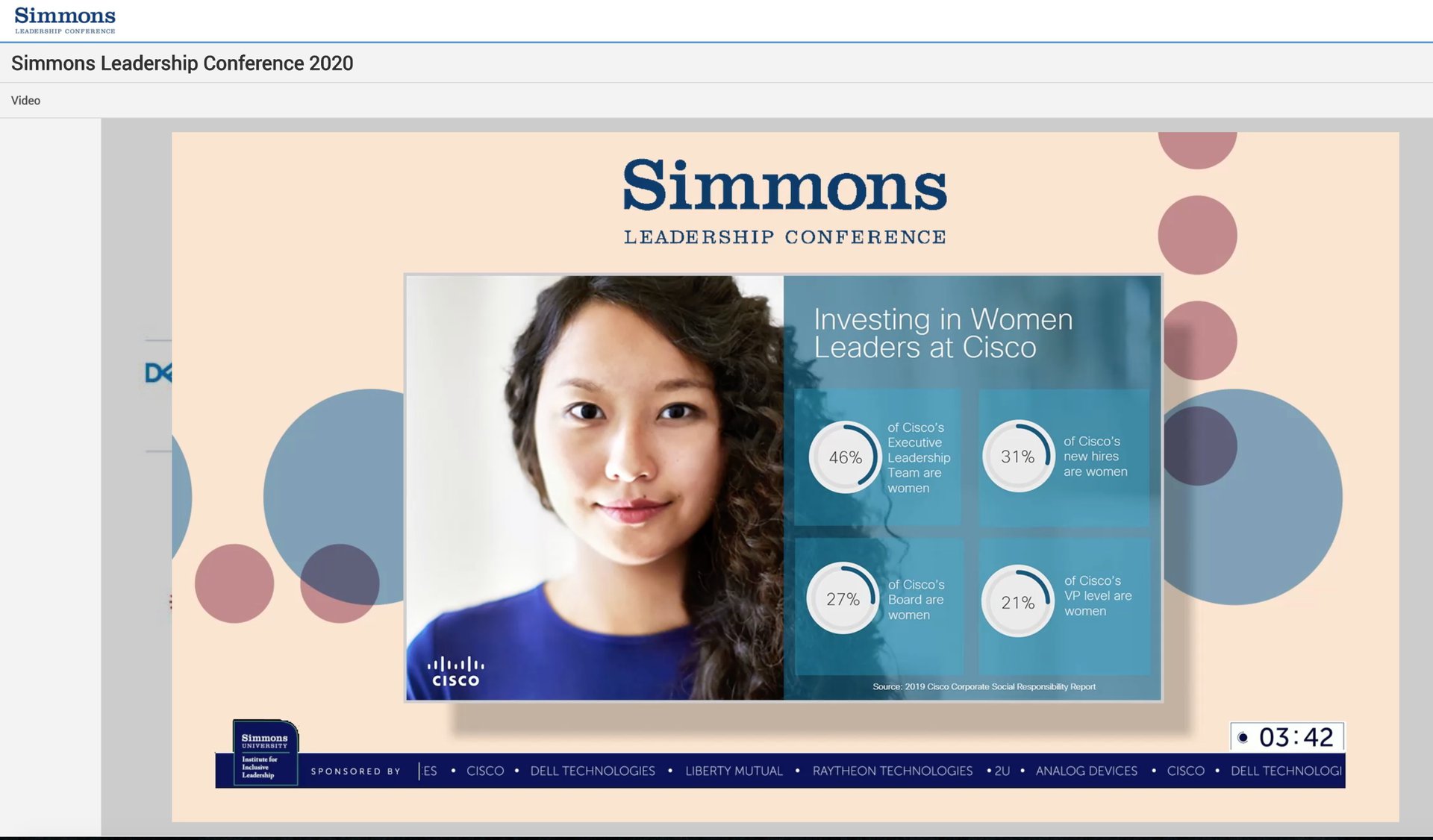Click the 27% circular chart

coord(843,599)
